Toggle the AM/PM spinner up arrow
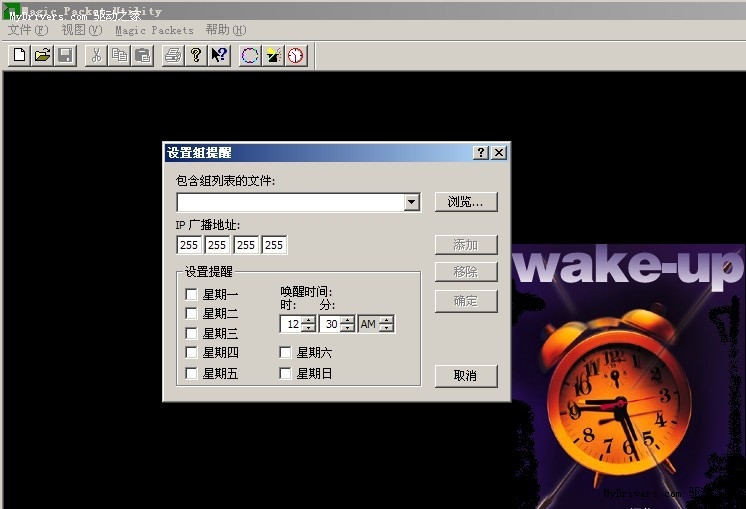 coord(386,320)
